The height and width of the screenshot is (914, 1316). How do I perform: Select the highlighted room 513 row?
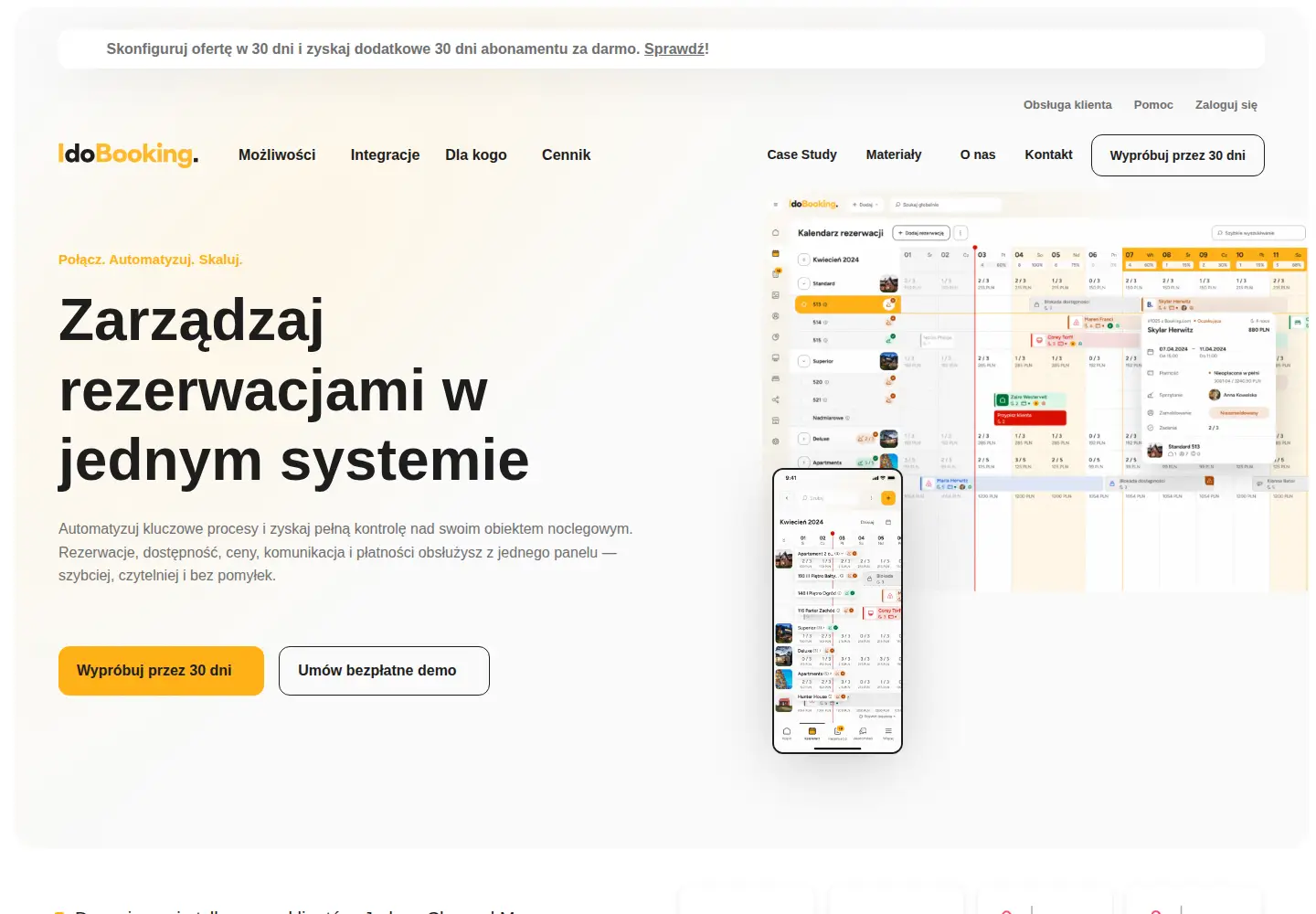tap(848, 304)
